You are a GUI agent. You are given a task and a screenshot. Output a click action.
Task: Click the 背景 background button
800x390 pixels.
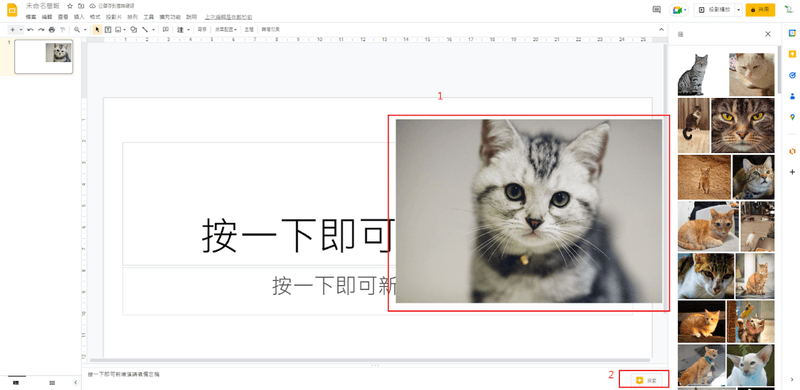point(202,30)
